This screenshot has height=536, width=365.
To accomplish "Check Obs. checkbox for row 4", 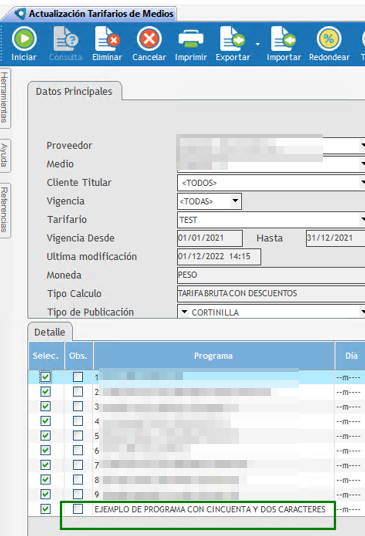I will [x=78, y=421].
